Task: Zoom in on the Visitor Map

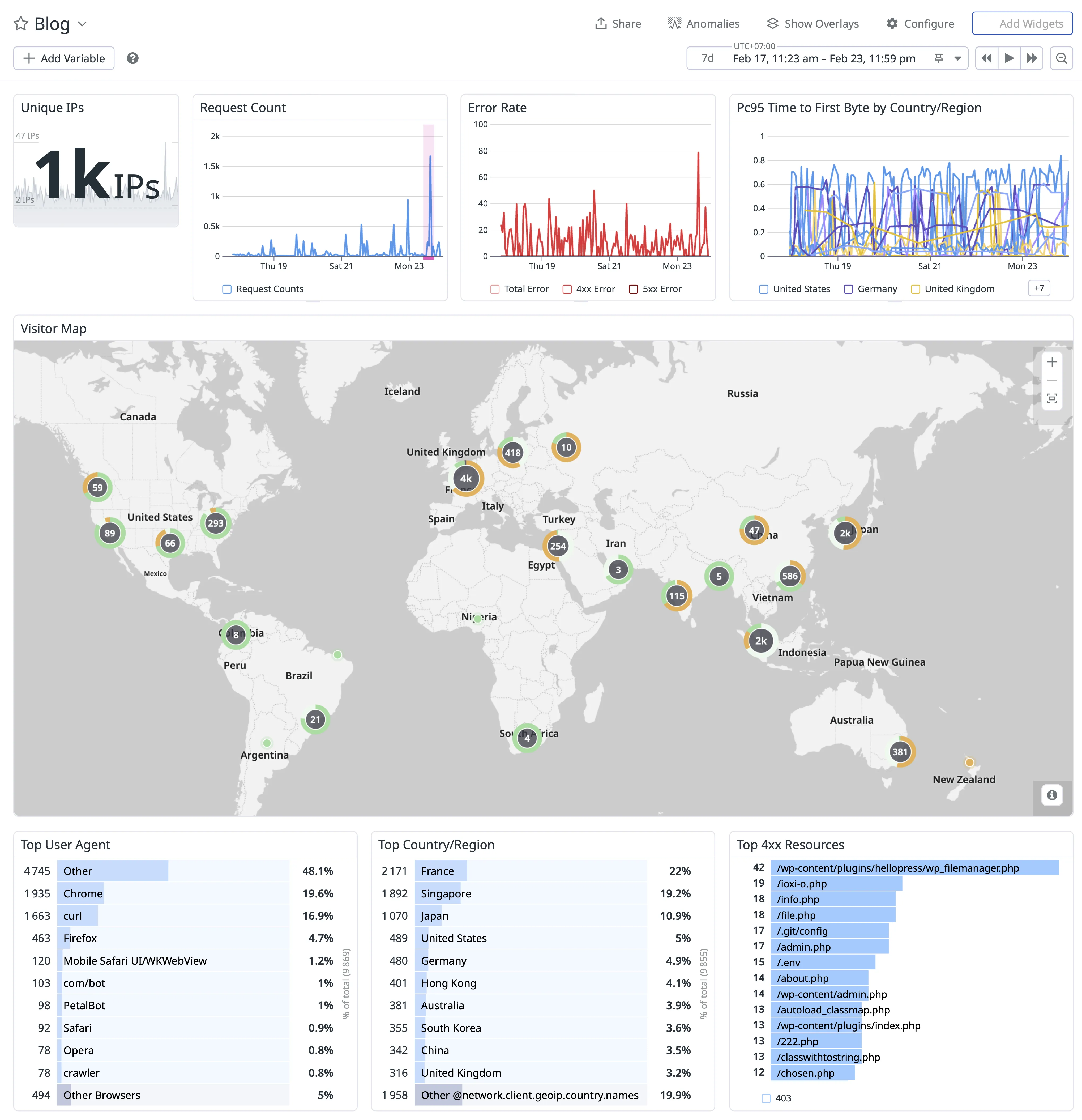Action: coord(1052,362)
